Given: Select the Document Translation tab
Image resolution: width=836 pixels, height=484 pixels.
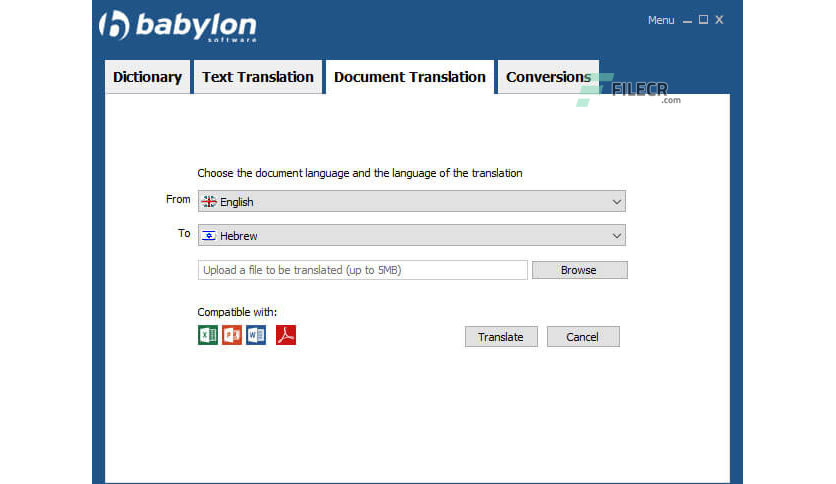Looking at the screenshot, I should click(x=409, y=77).
